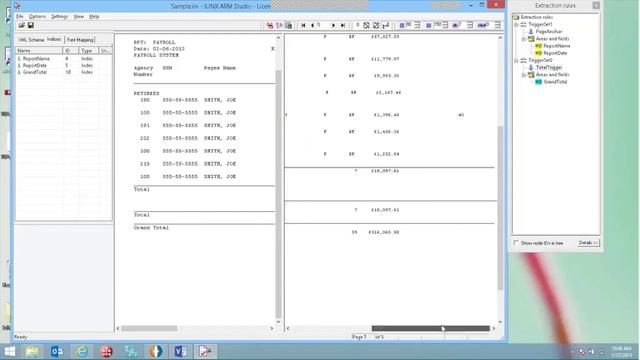
Task: Click the teal GrandTotal field icon
Action: (538, 82)
